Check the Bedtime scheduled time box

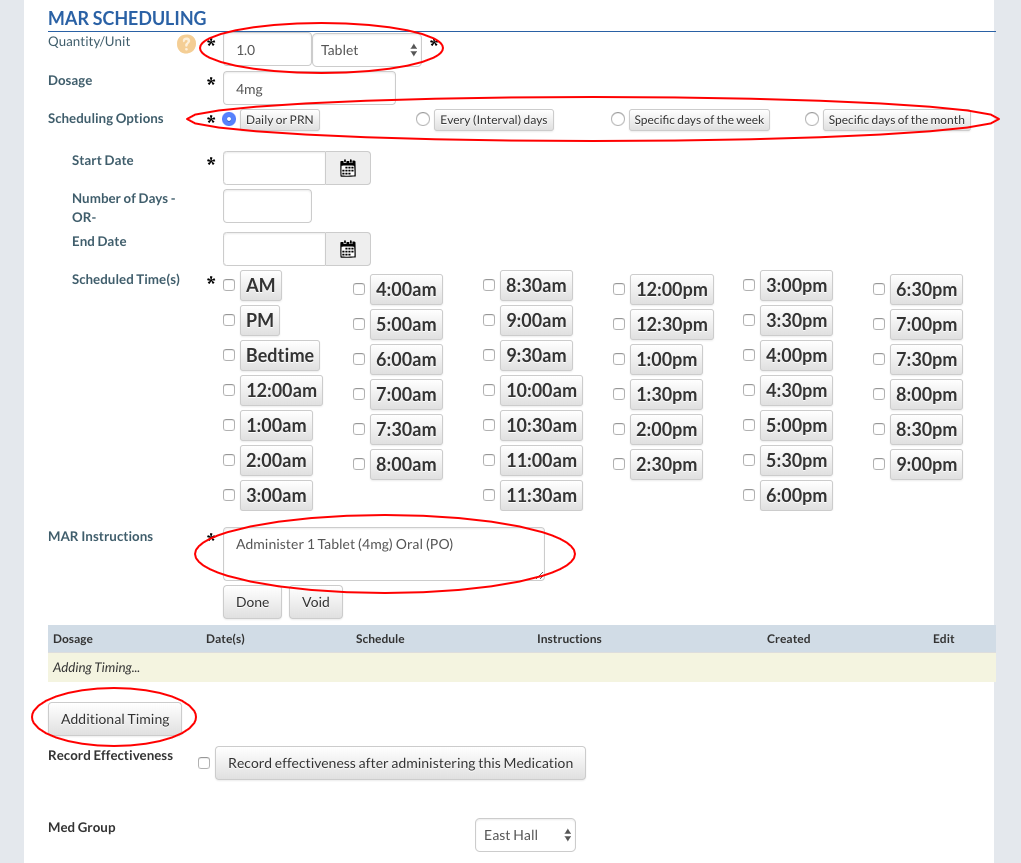pyautogui.click(x=229, y=355)
